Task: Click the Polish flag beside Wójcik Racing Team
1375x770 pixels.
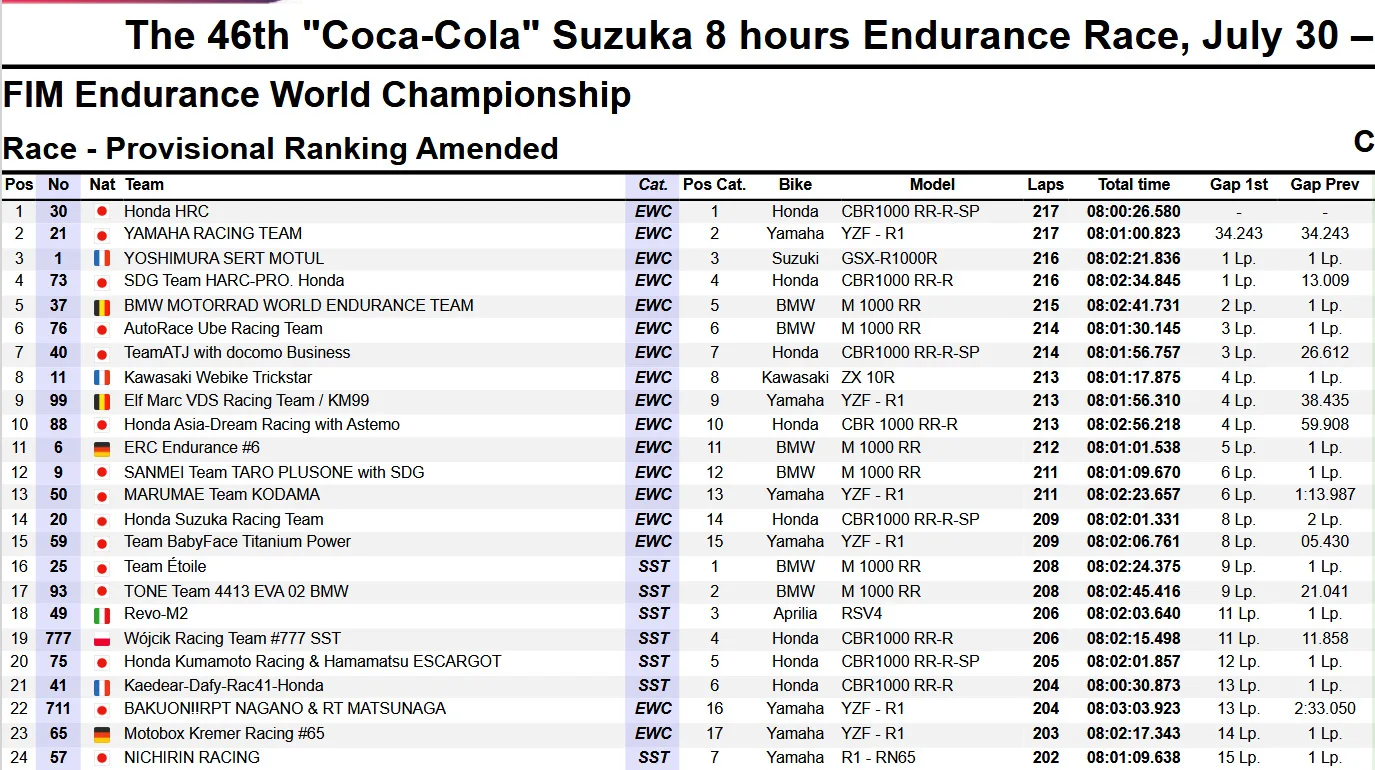Action: click(x=101, y=639)
